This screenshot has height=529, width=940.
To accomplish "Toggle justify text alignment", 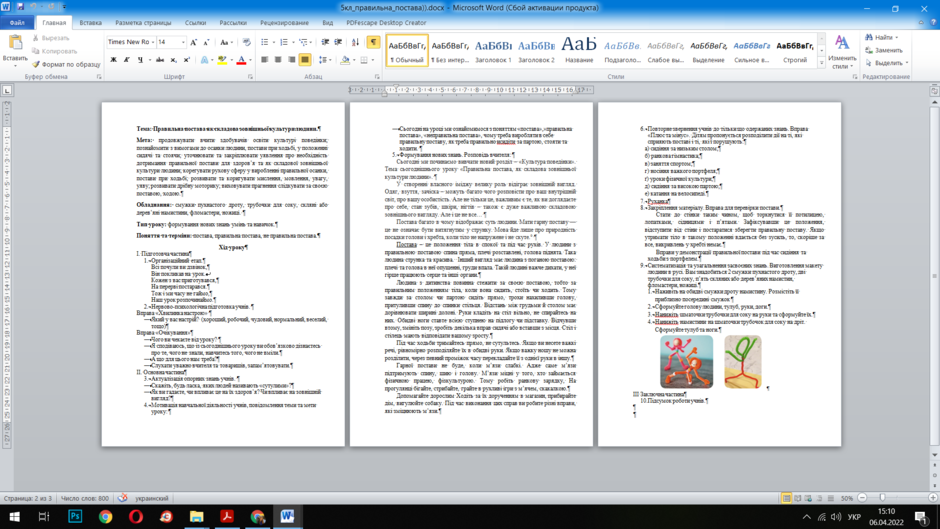I will (x=305, y=60).
